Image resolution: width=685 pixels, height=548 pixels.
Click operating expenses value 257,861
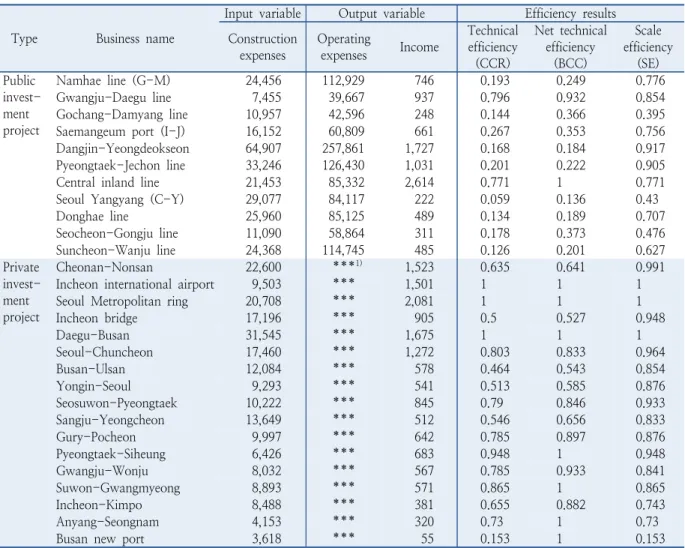(x=343, y=149)
